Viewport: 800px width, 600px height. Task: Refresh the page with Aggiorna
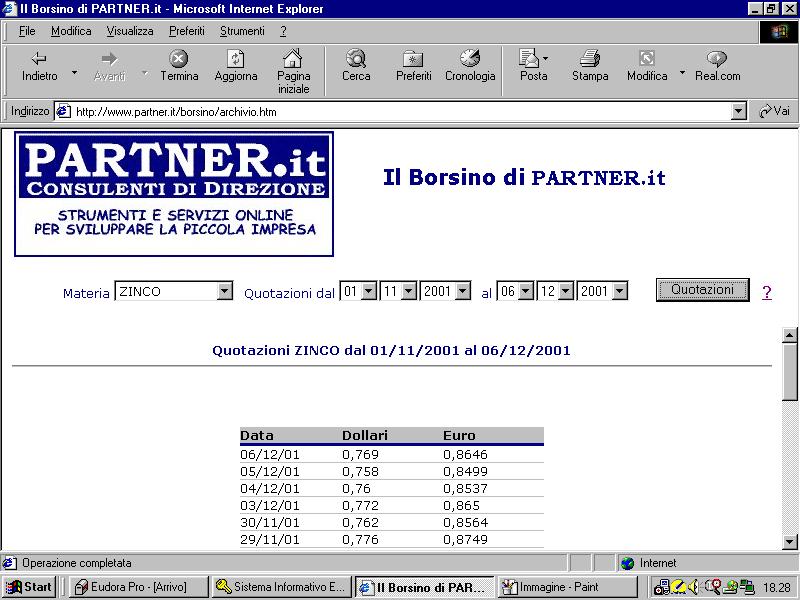[x=236, y=66]
